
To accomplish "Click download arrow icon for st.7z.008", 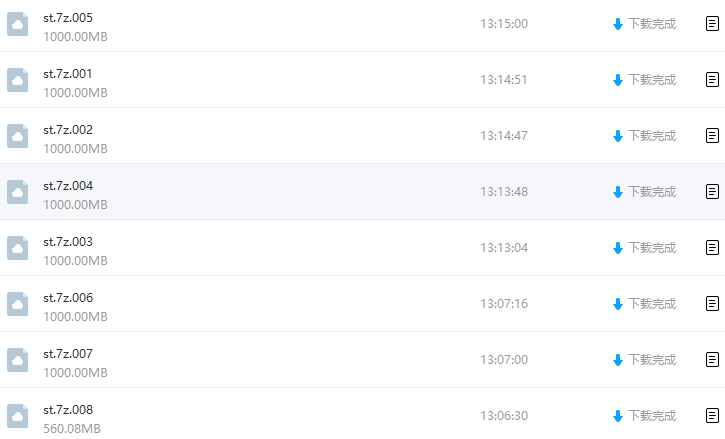I will 617,416.
